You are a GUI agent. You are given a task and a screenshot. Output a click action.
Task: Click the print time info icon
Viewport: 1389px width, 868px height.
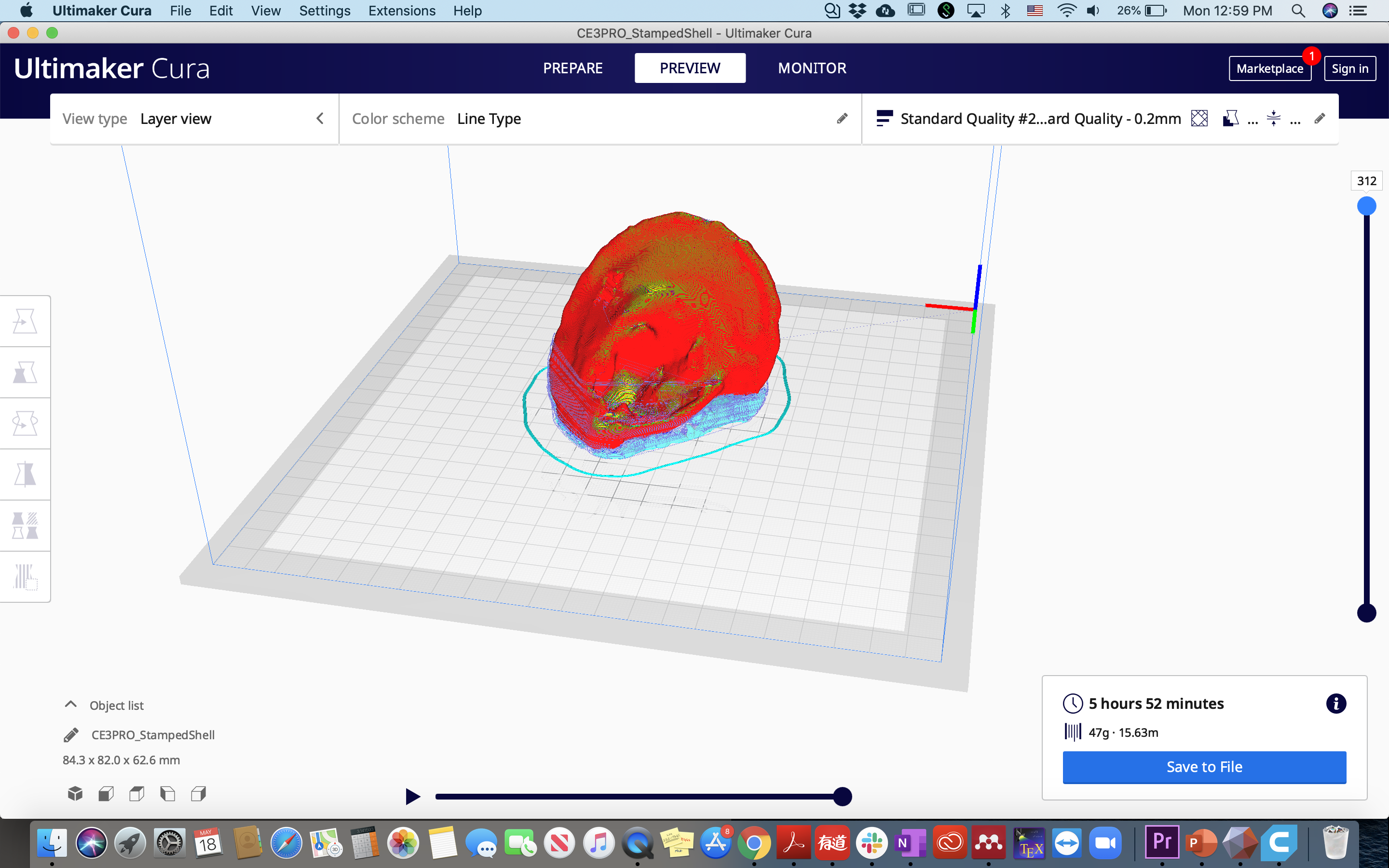point(1335,703)
